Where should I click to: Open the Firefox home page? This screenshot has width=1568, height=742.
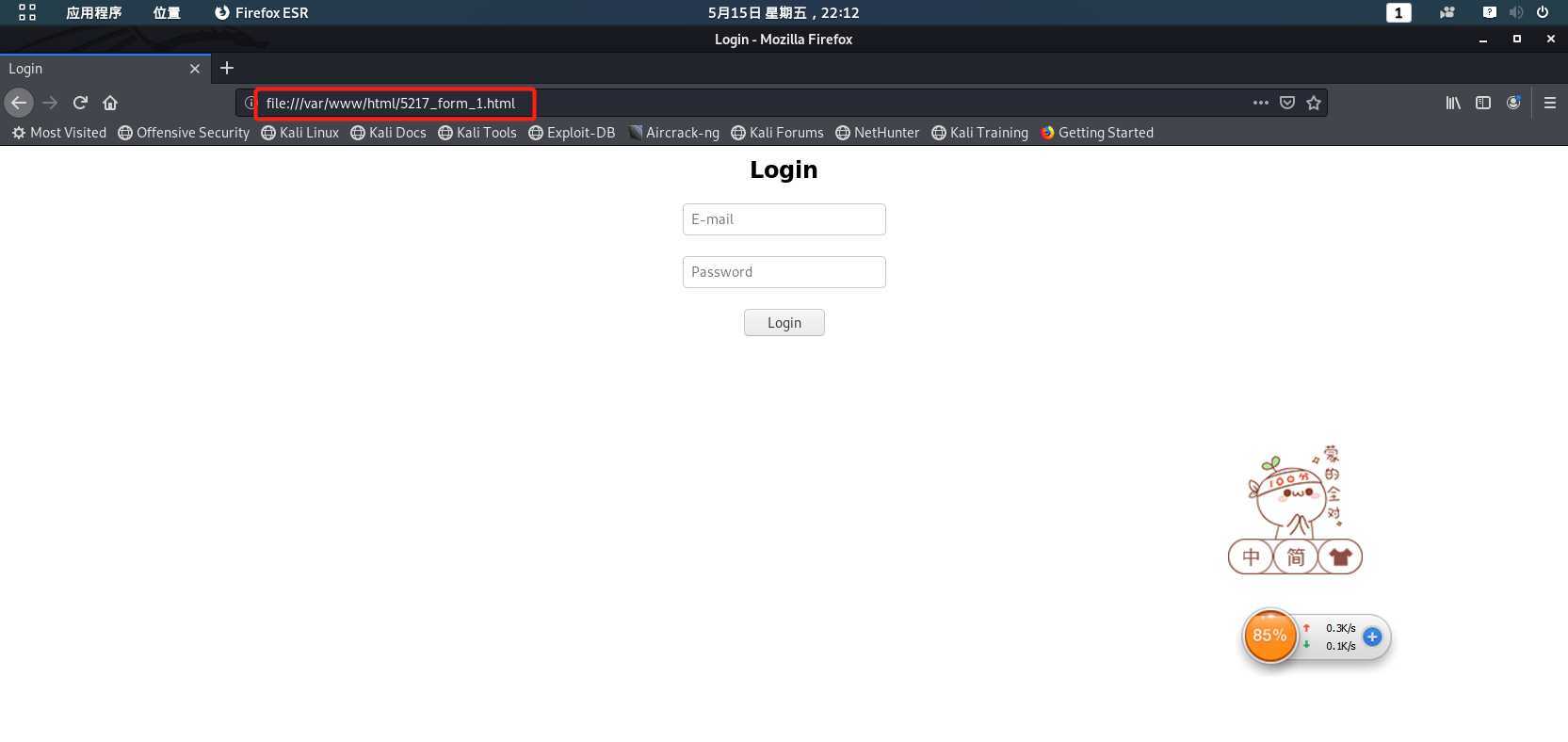(x=110, y=103)
